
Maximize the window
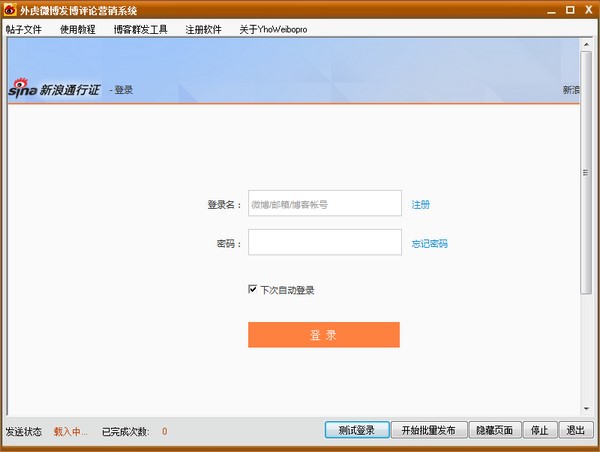570,10
